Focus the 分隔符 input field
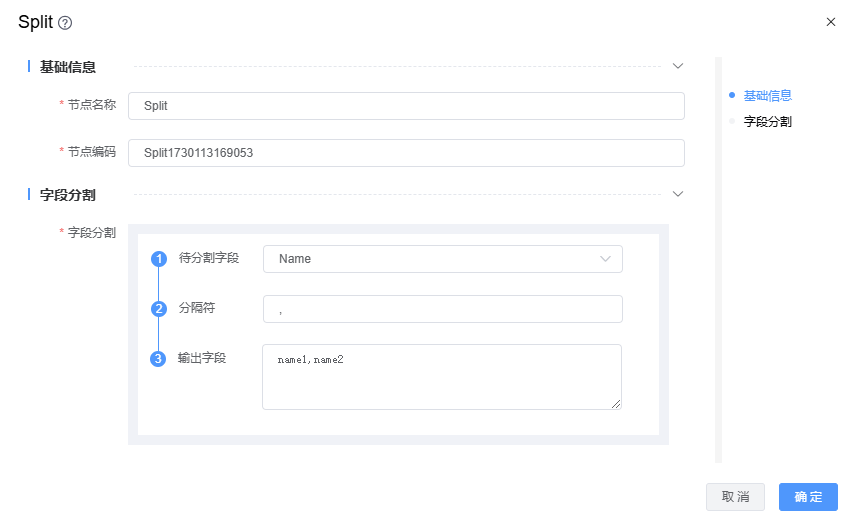This screenshot has width=852, height=528. [442, 309]
